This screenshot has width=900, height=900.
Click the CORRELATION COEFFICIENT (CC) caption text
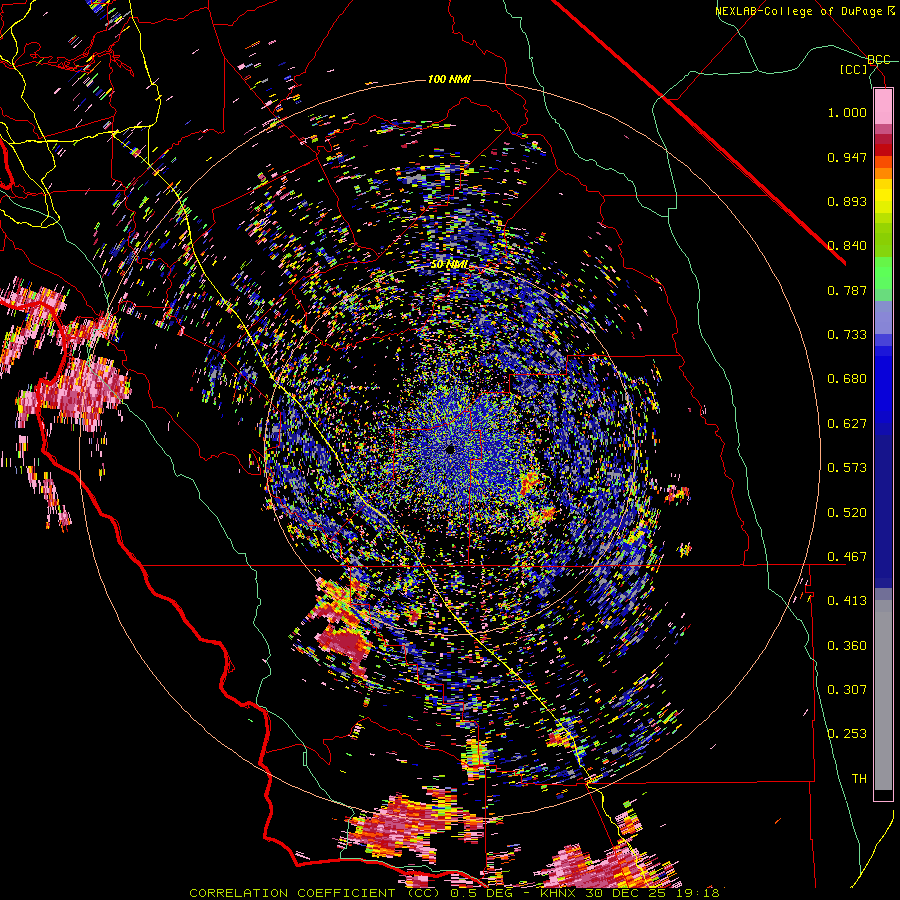point(315,893)
